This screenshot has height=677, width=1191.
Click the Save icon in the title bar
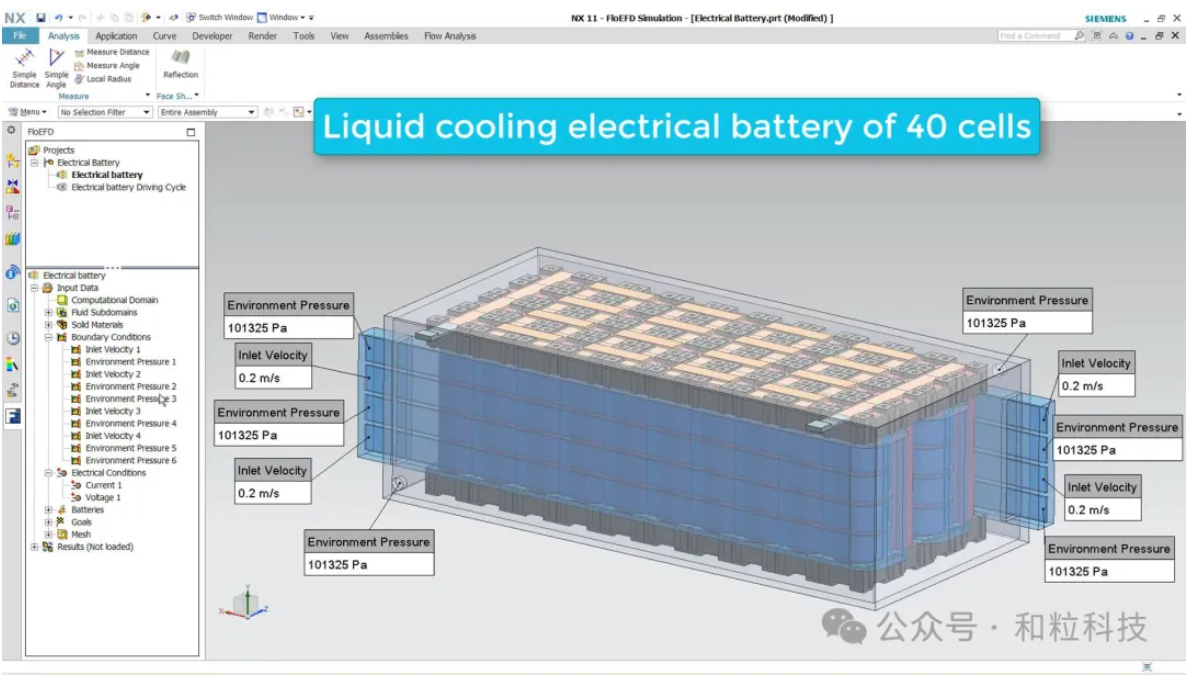[41, 18]
